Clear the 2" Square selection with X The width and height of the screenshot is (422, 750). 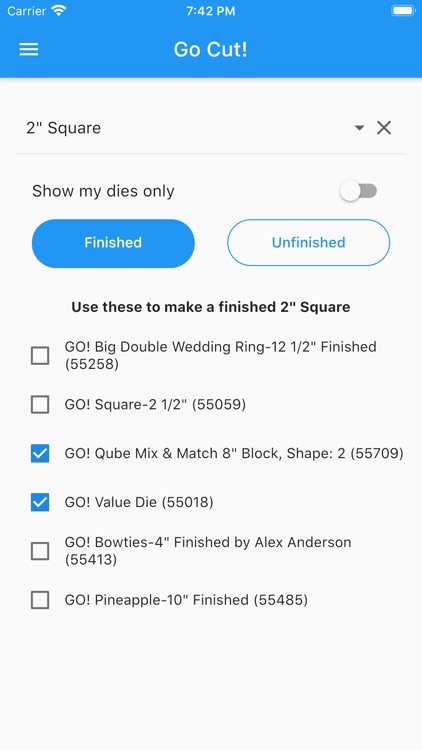[384, 128]
